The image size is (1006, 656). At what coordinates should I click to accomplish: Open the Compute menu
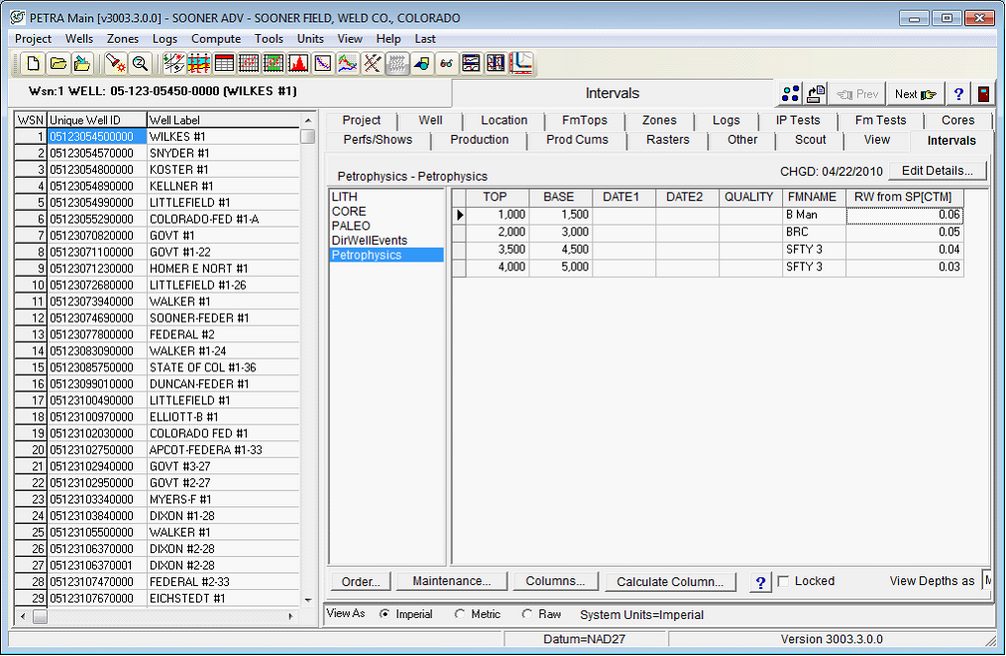216,38
